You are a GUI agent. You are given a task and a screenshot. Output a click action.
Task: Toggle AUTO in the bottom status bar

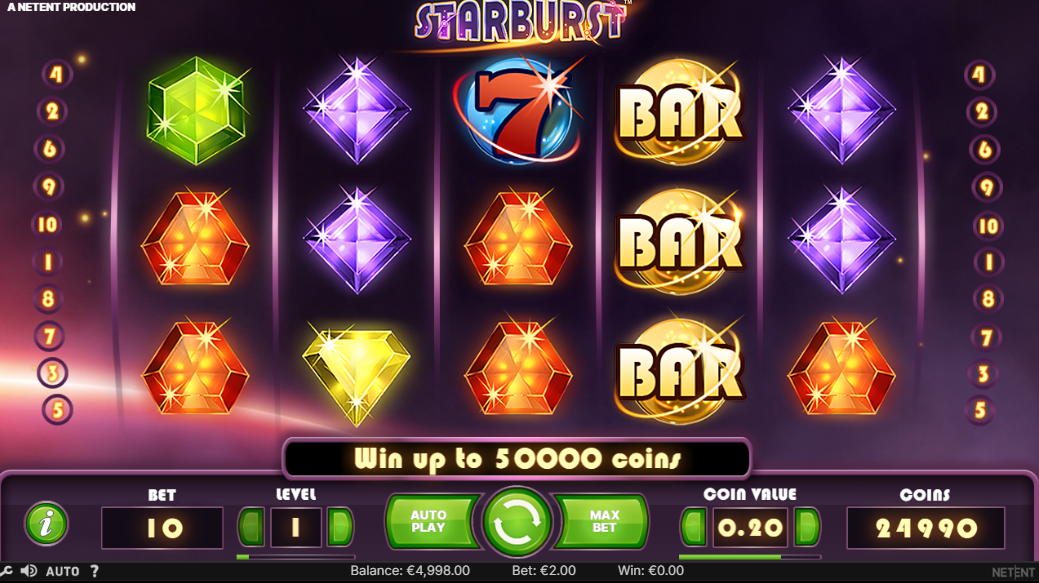point(62,571)
